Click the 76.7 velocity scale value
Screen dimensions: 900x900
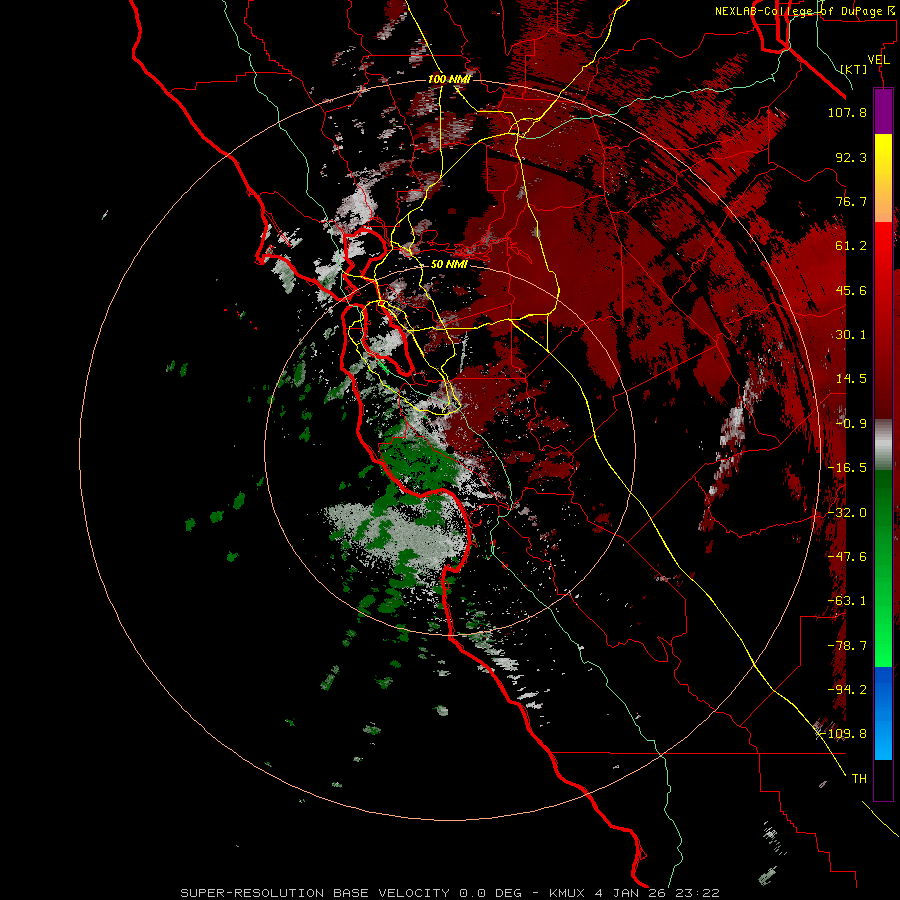coord(851,201)
